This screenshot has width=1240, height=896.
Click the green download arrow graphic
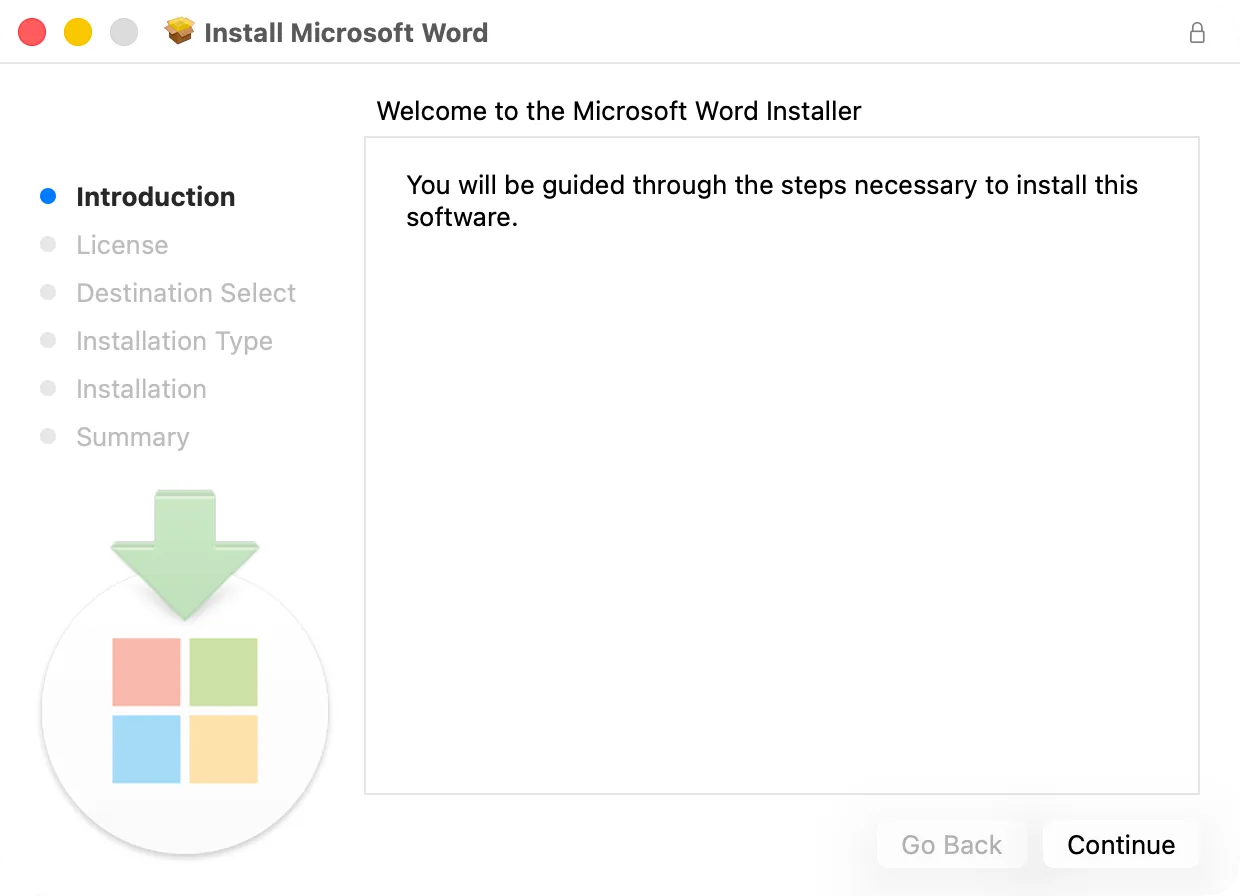[x=185, y=555]
